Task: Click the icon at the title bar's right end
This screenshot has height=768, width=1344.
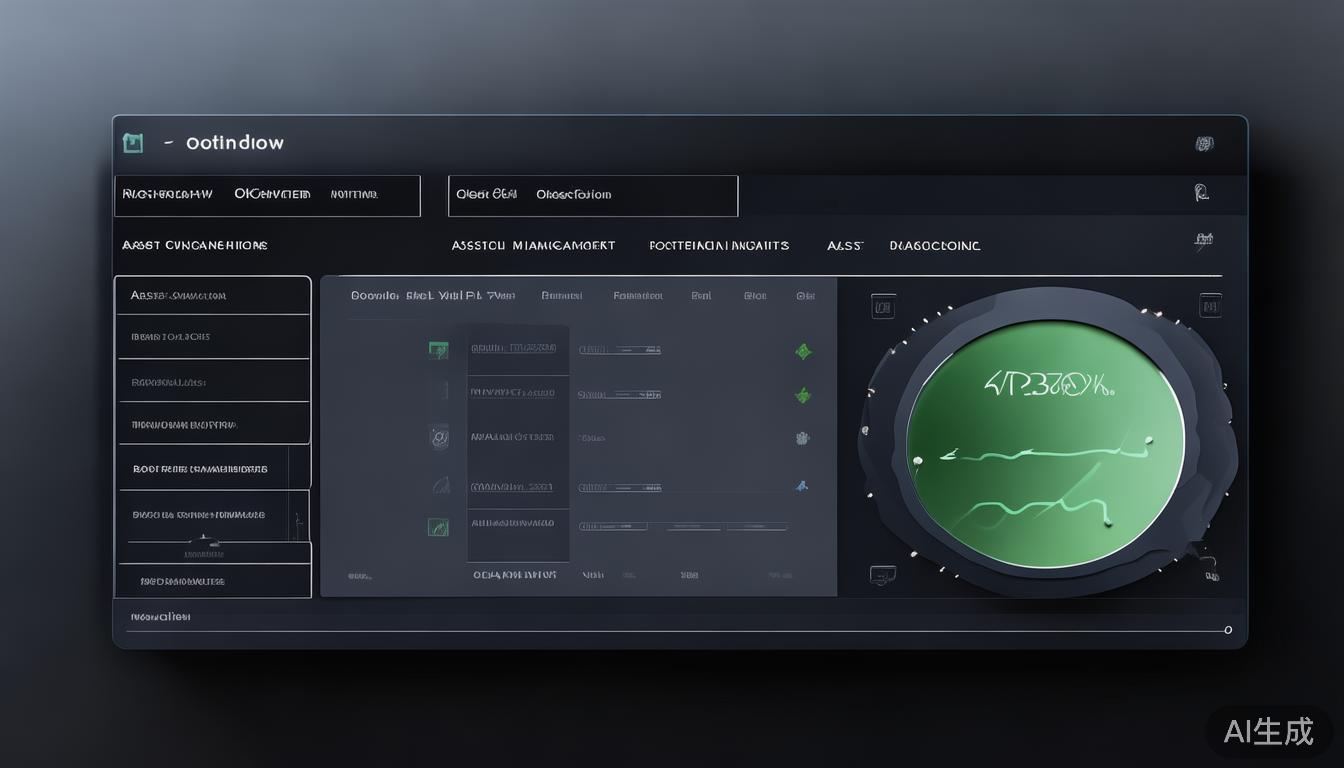Action: [x=1205, y=144]
